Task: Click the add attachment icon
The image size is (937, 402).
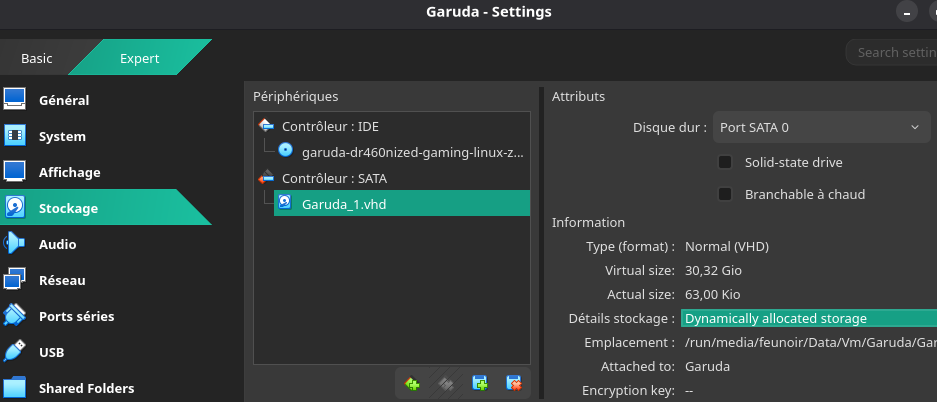Action: pos(480,382)
